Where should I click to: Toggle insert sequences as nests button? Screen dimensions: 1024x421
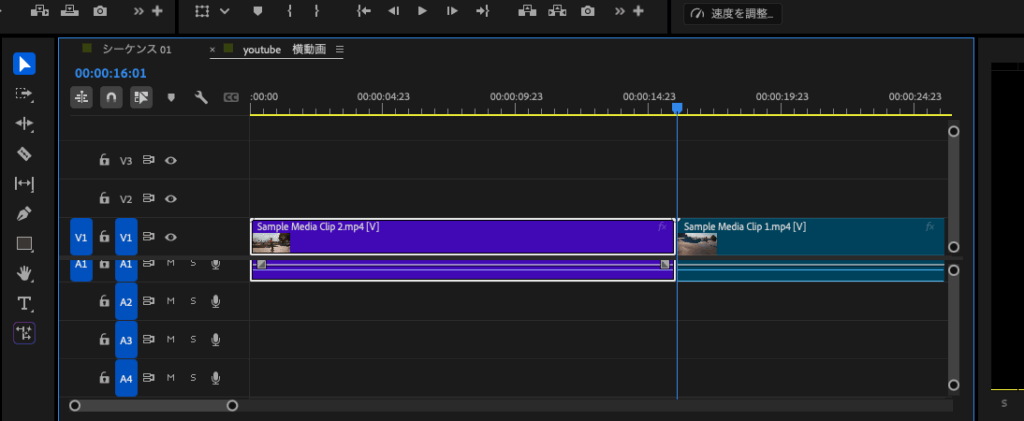[82, 97]
